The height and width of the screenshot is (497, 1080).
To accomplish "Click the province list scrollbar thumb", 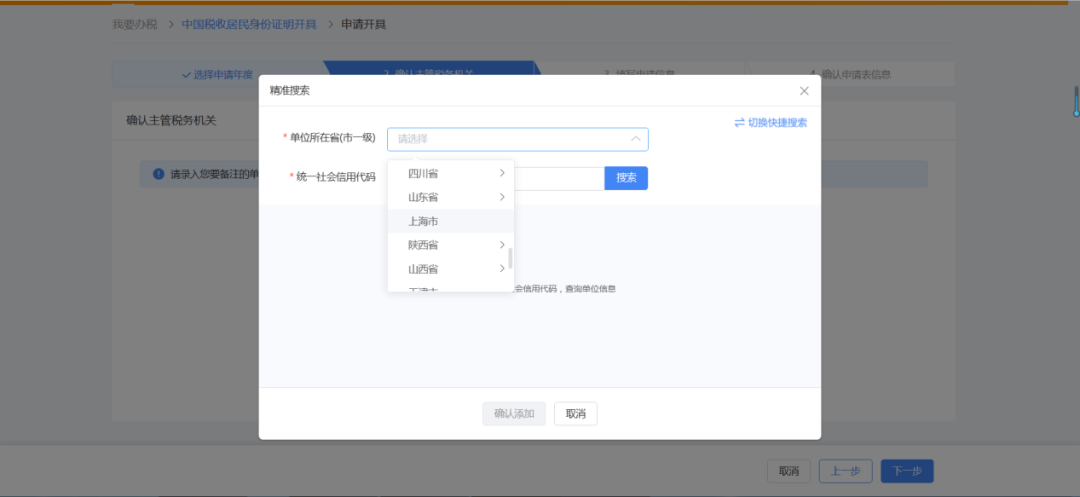I will (x=510, y=258).
